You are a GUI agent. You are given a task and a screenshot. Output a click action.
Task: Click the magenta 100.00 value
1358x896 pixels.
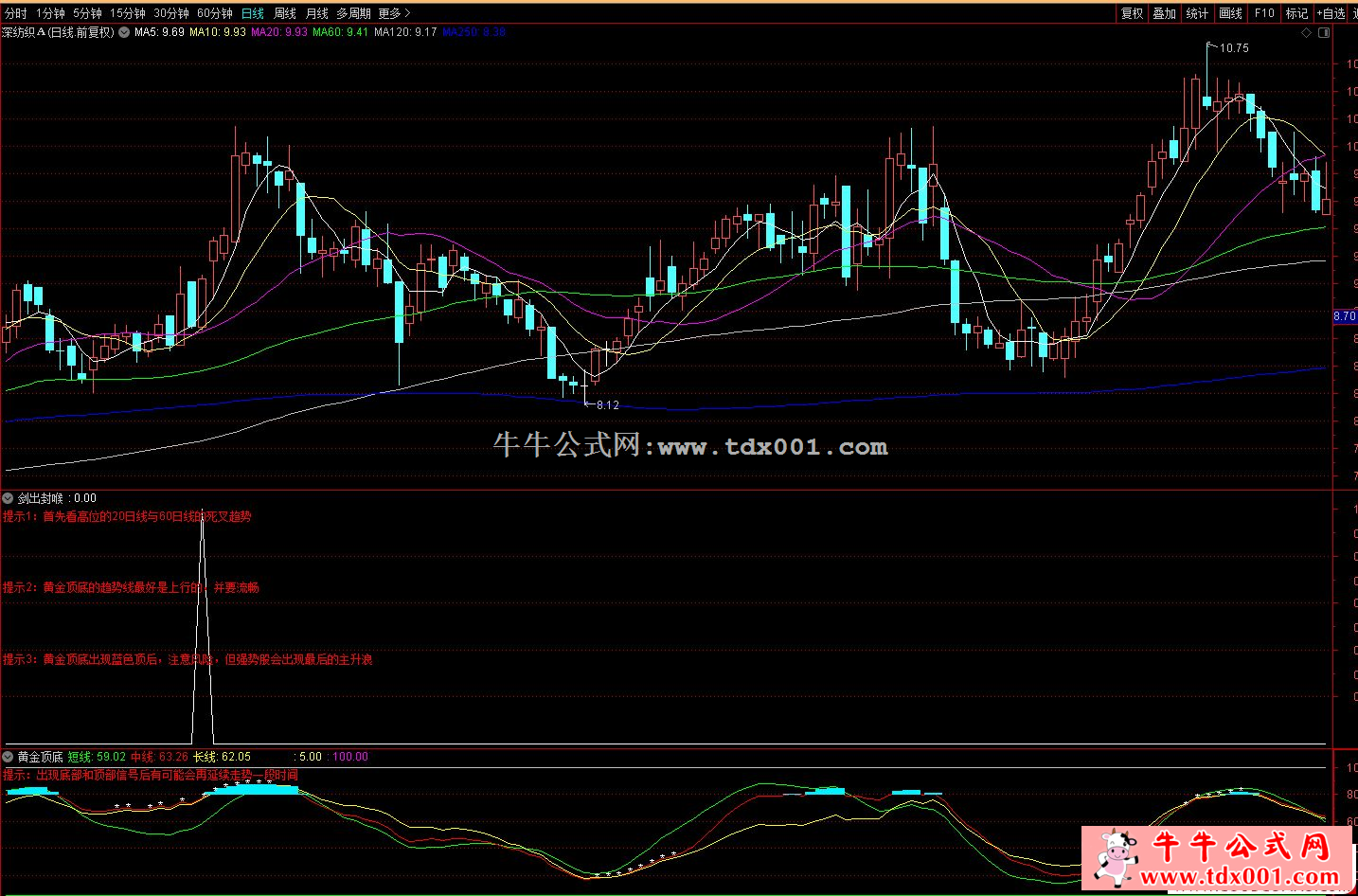point(350,757)
